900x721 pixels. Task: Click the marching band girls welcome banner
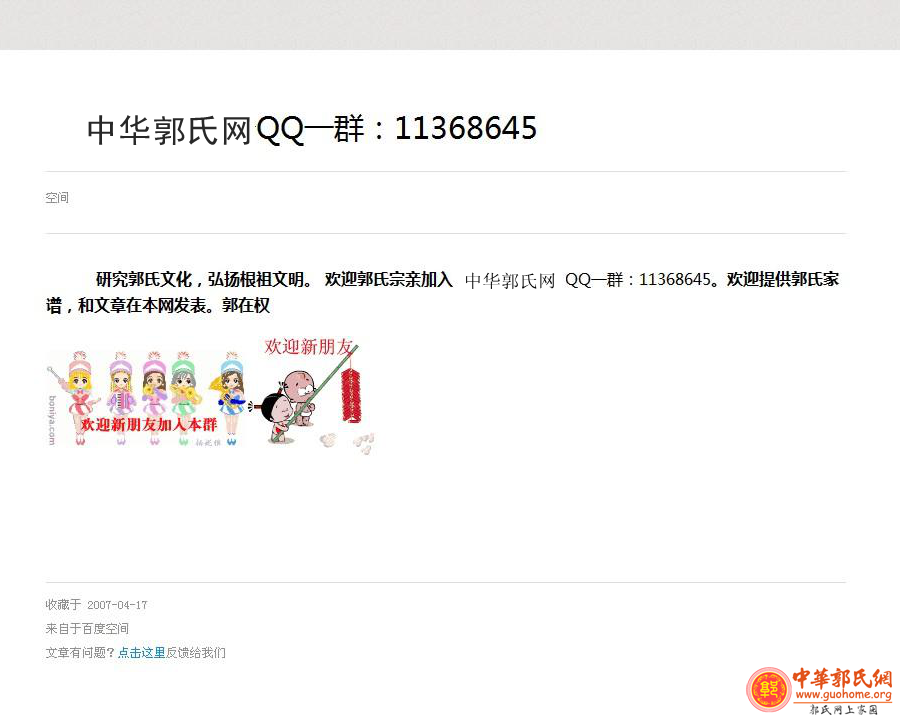point(148,398)
